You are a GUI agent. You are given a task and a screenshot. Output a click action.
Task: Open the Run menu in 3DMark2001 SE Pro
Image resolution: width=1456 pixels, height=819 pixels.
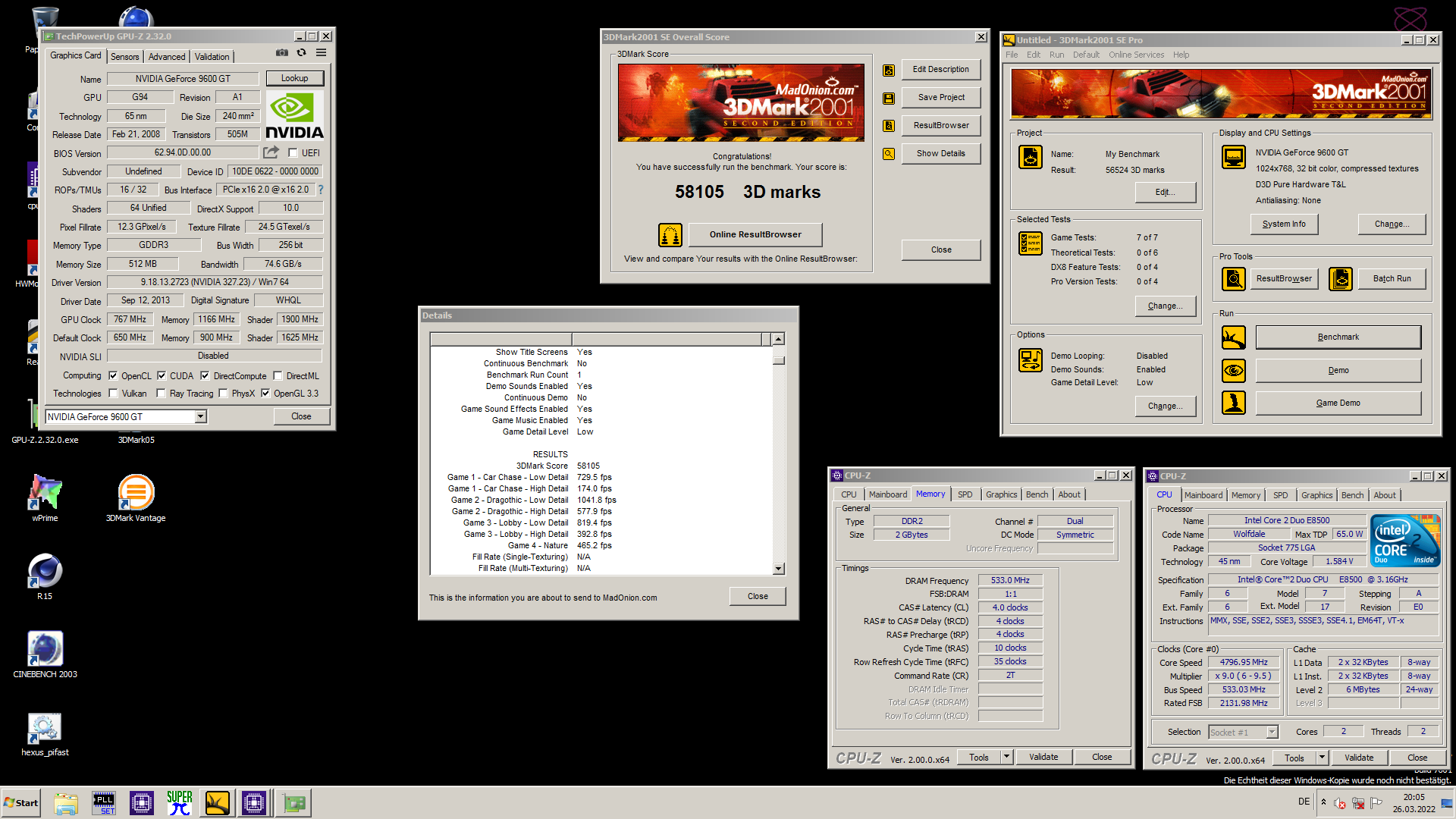[1056, 55]
